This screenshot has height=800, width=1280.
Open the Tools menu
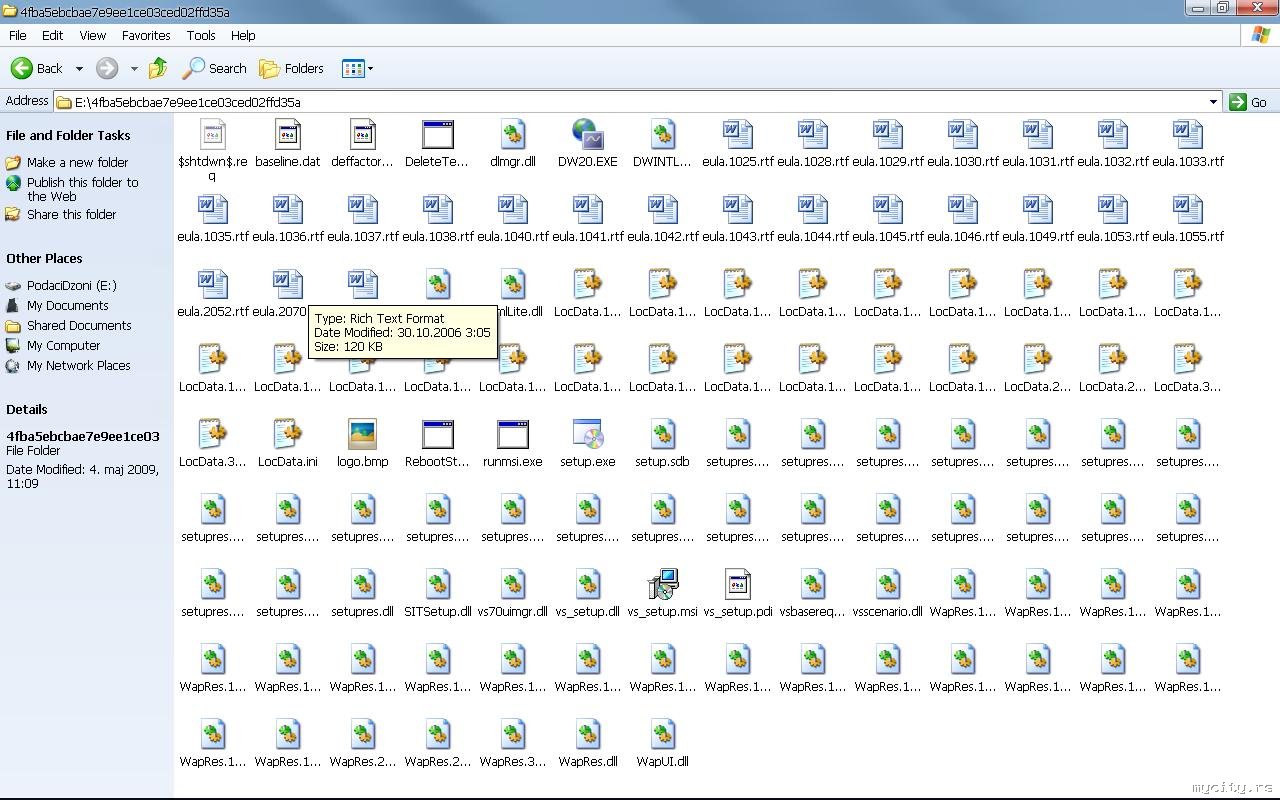point(200,35)
